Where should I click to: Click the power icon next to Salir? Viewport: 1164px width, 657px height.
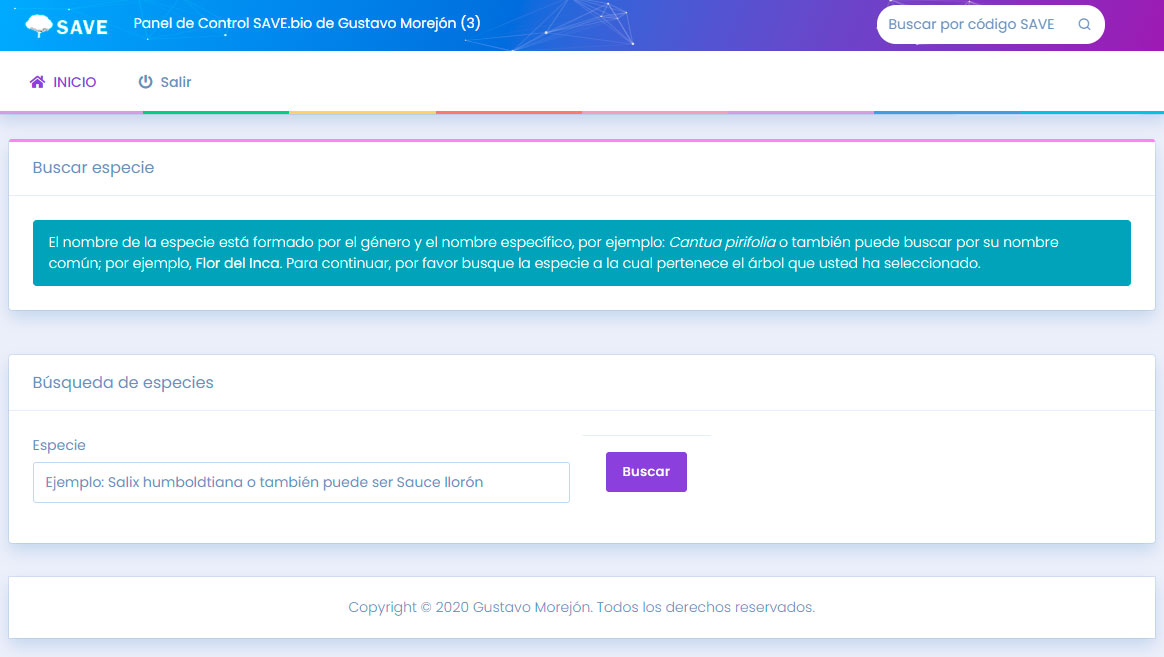[x=146, y=82]
